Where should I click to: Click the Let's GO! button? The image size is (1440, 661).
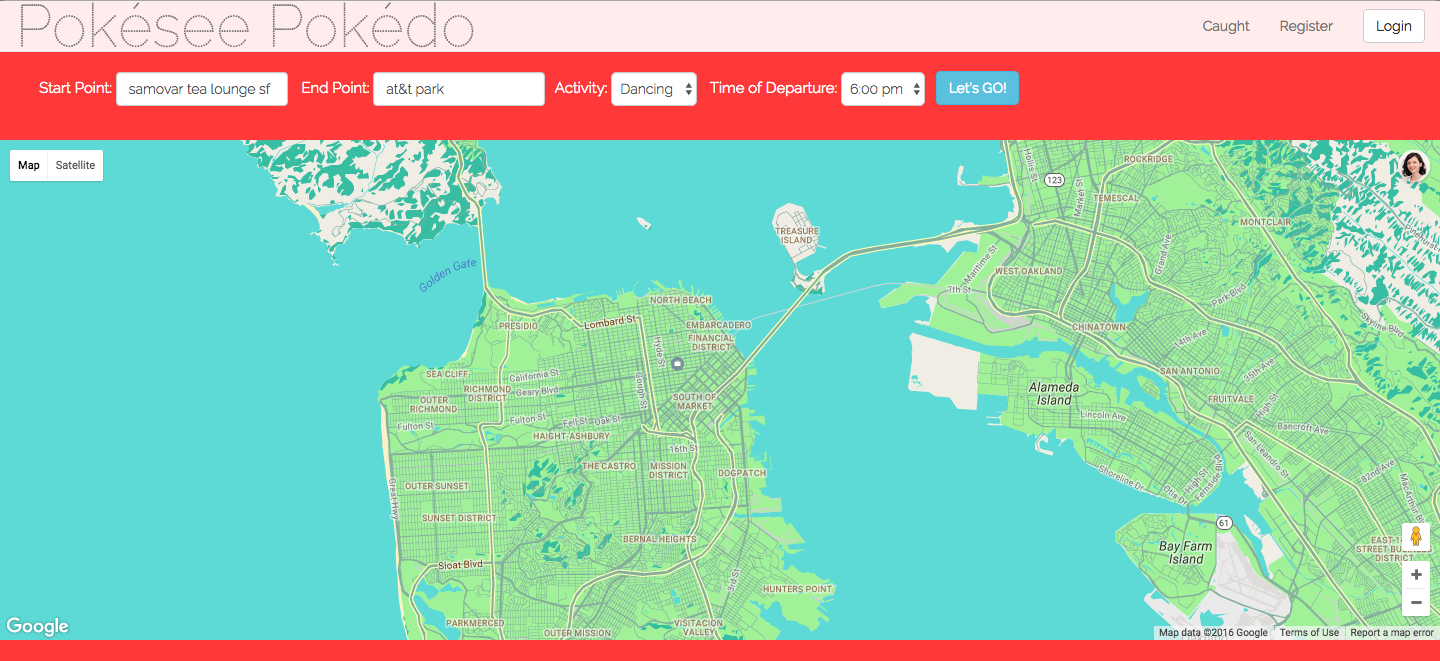pos(977,88)
